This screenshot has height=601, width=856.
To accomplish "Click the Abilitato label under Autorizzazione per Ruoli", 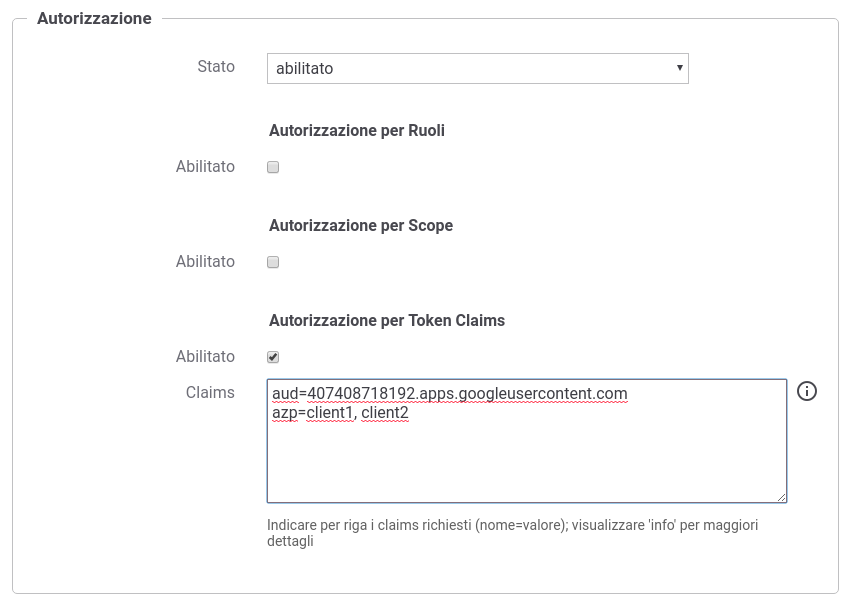I will click(205, 166).
